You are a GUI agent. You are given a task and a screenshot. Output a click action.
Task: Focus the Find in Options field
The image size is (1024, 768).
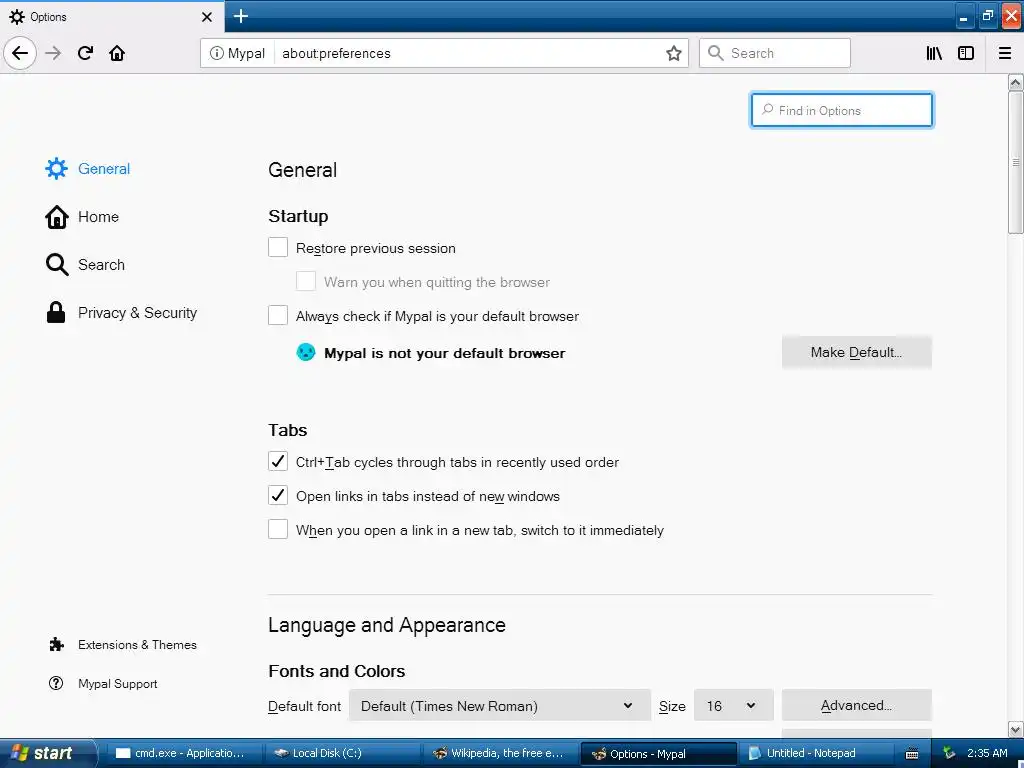(841, 110)
